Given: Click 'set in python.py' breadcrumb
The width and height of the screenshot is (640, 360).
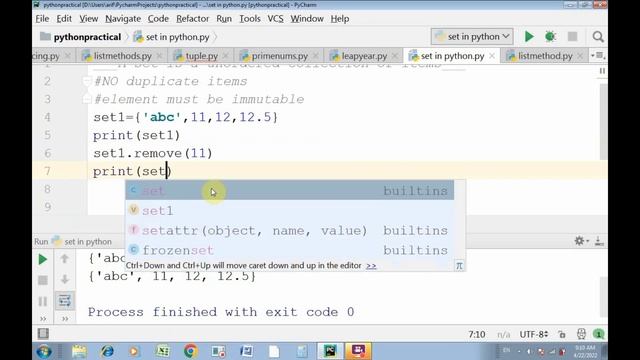Looking at the screenshot, I should (173, 37).
